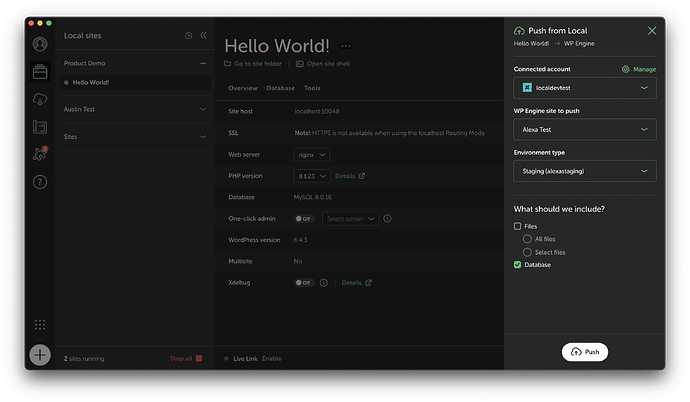The image size is (690, 402).
Task: Click the Manage link
Action: click(645, 69)
